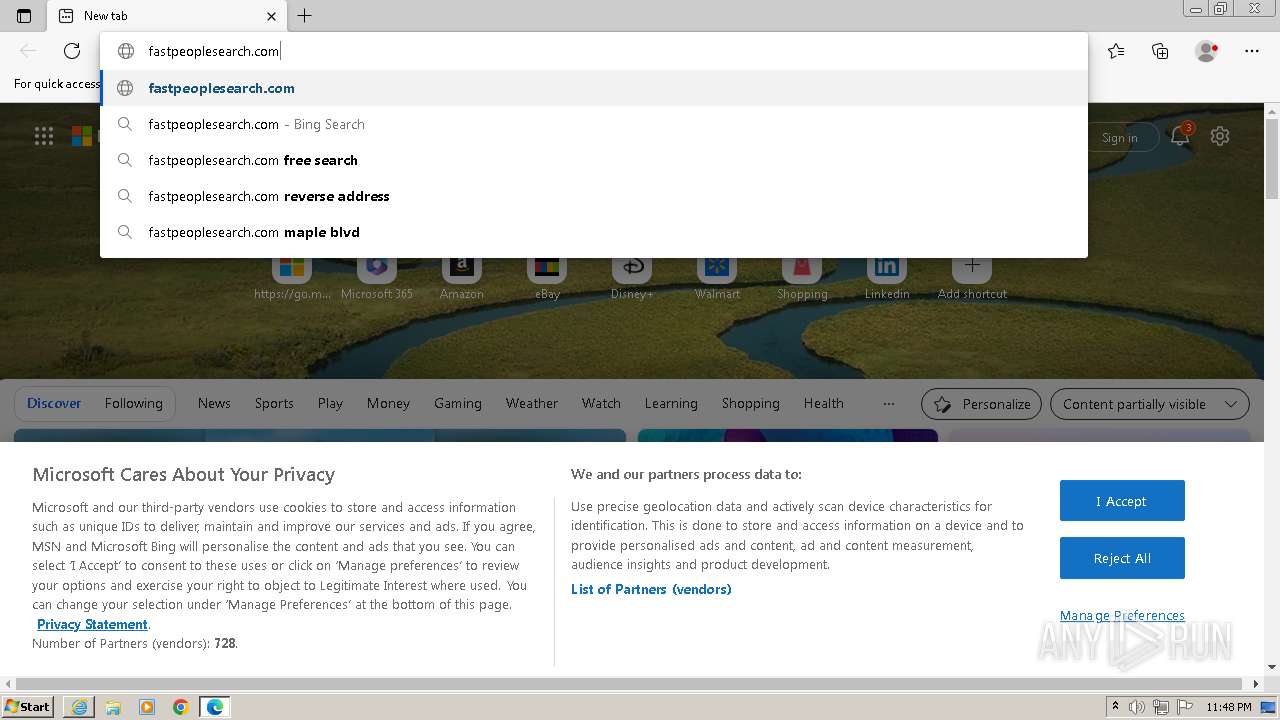Choose 'reverse address' suggestion

pos(594,196)
